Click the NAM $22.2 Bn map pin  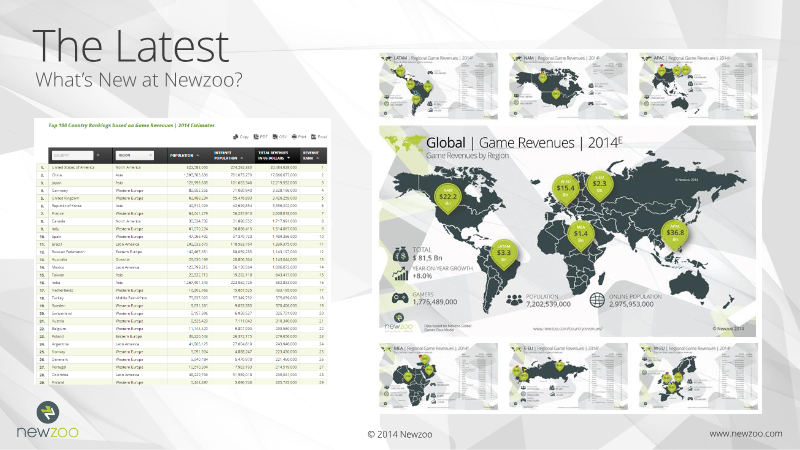click(448, 198)
